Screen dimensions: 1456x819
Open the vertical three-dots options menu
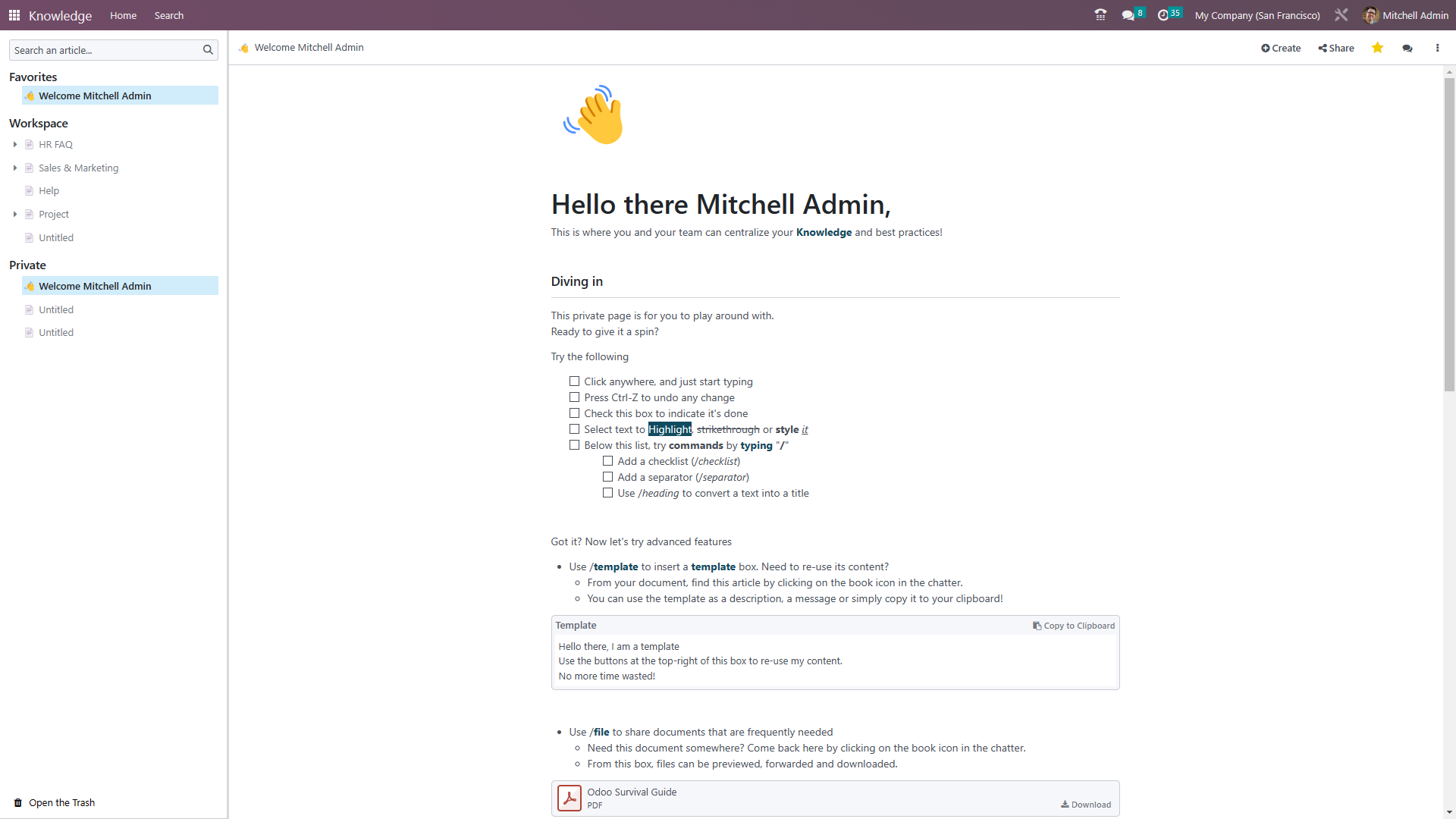(1437, 48)
